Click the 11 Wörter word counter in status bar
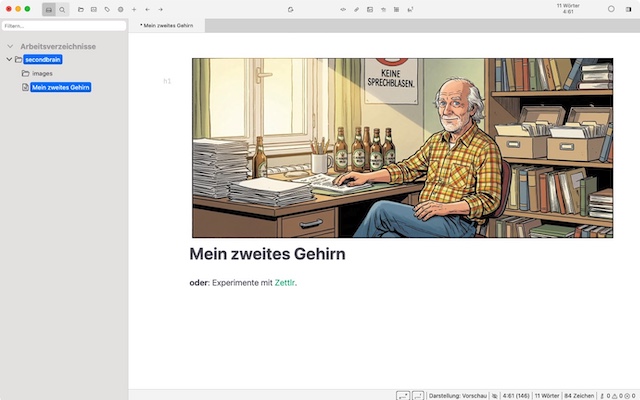The height and width of the screenshot is (400, 640). tap(546, 395)
